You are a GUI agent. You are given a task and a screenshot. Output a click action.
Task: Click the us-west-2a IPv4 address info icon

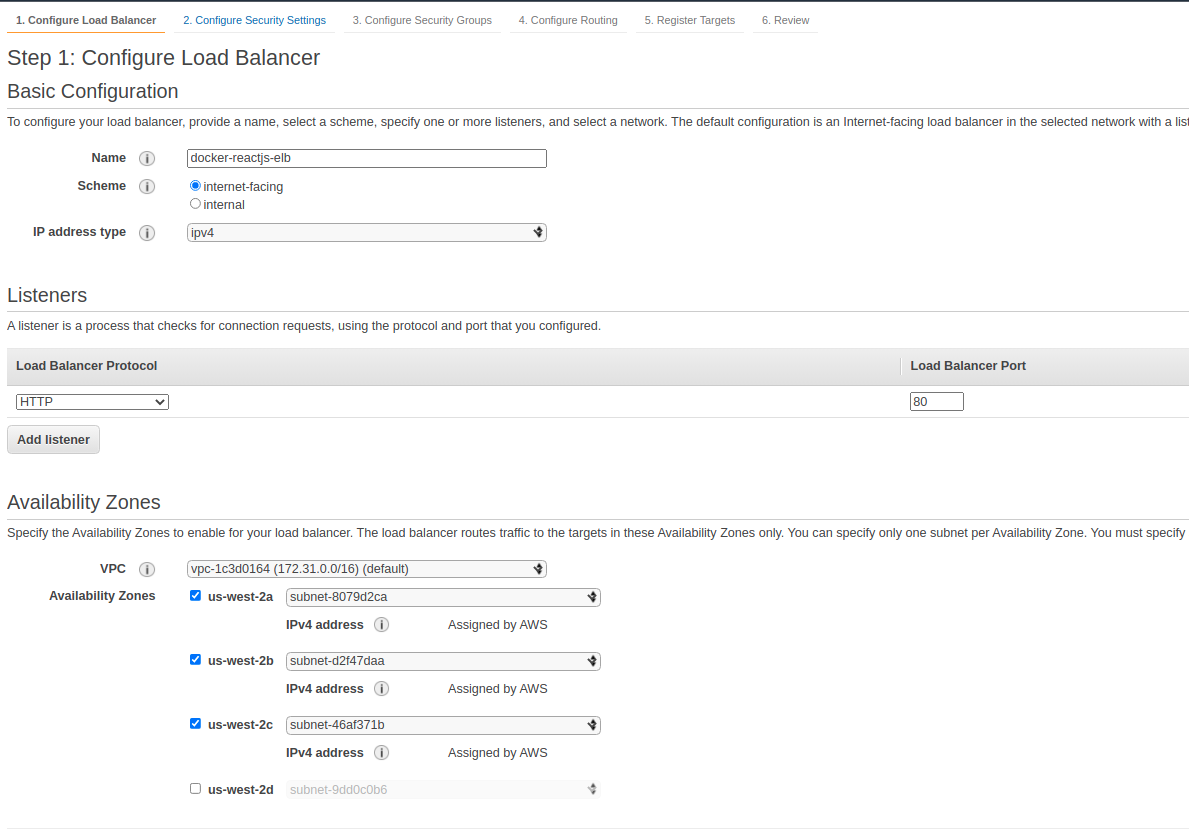[x=381, y=625]
